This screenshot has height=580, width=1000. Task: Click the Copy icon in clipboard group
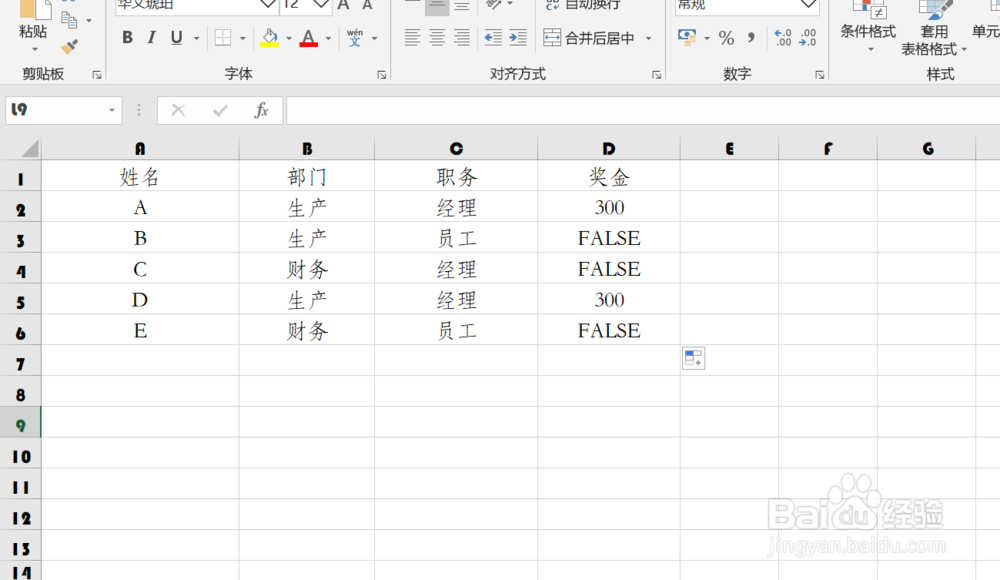(70, 20)
